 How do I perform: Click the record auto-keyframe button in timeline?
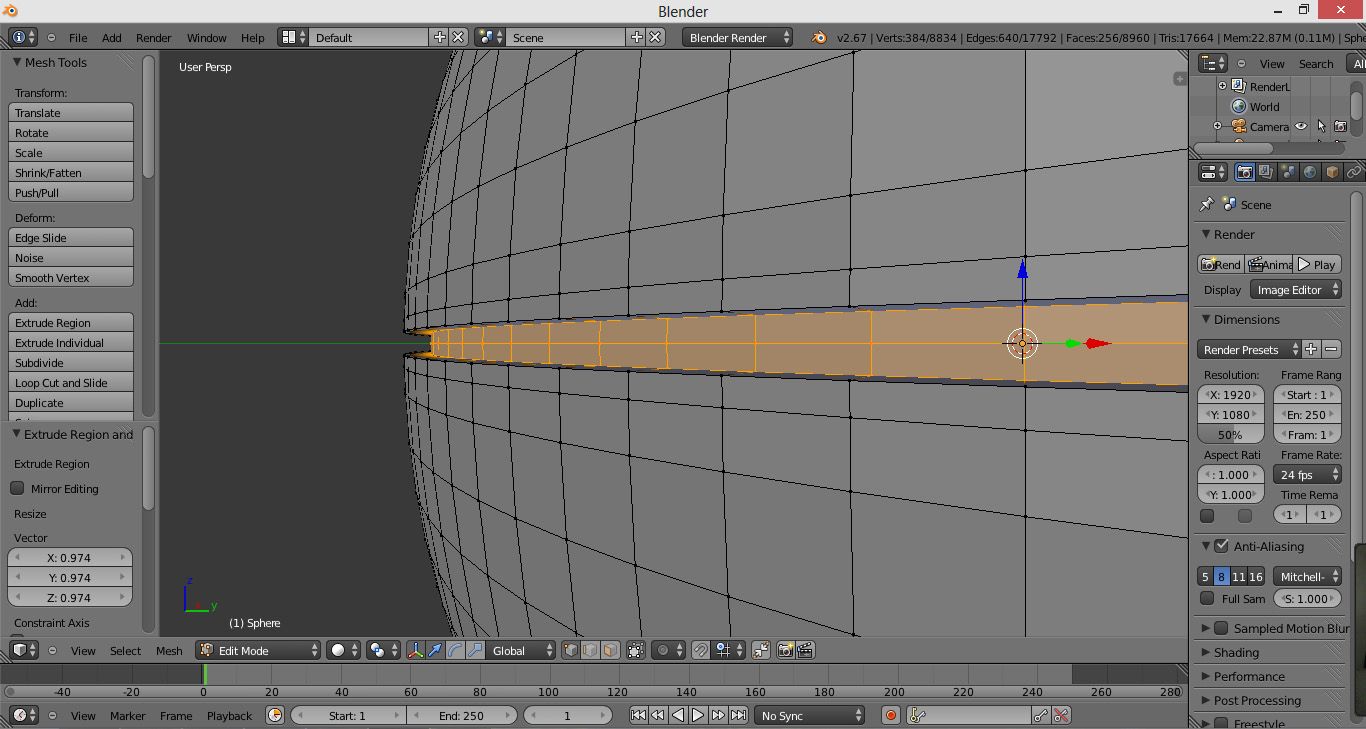click(891, 716)
